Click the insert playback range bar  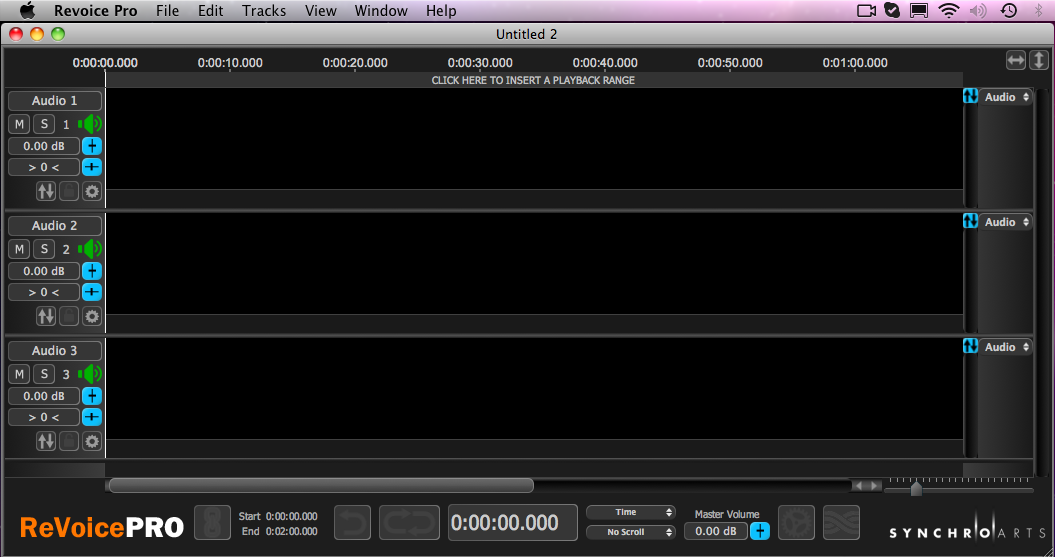[x=533, y=80]
